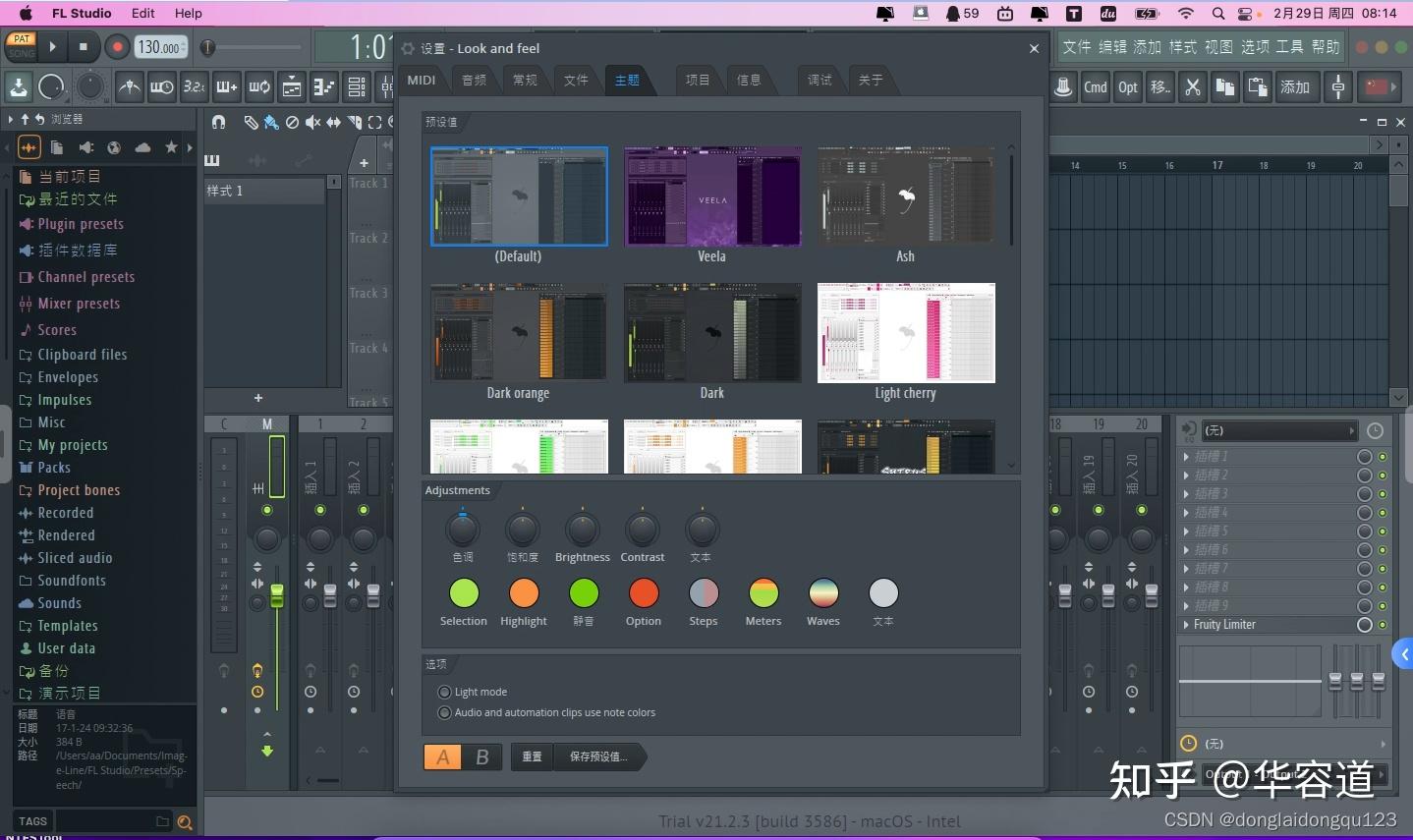Select the Waves color swatch
Viewport: 1413px width, 840px height.
(x=822, y=592)
